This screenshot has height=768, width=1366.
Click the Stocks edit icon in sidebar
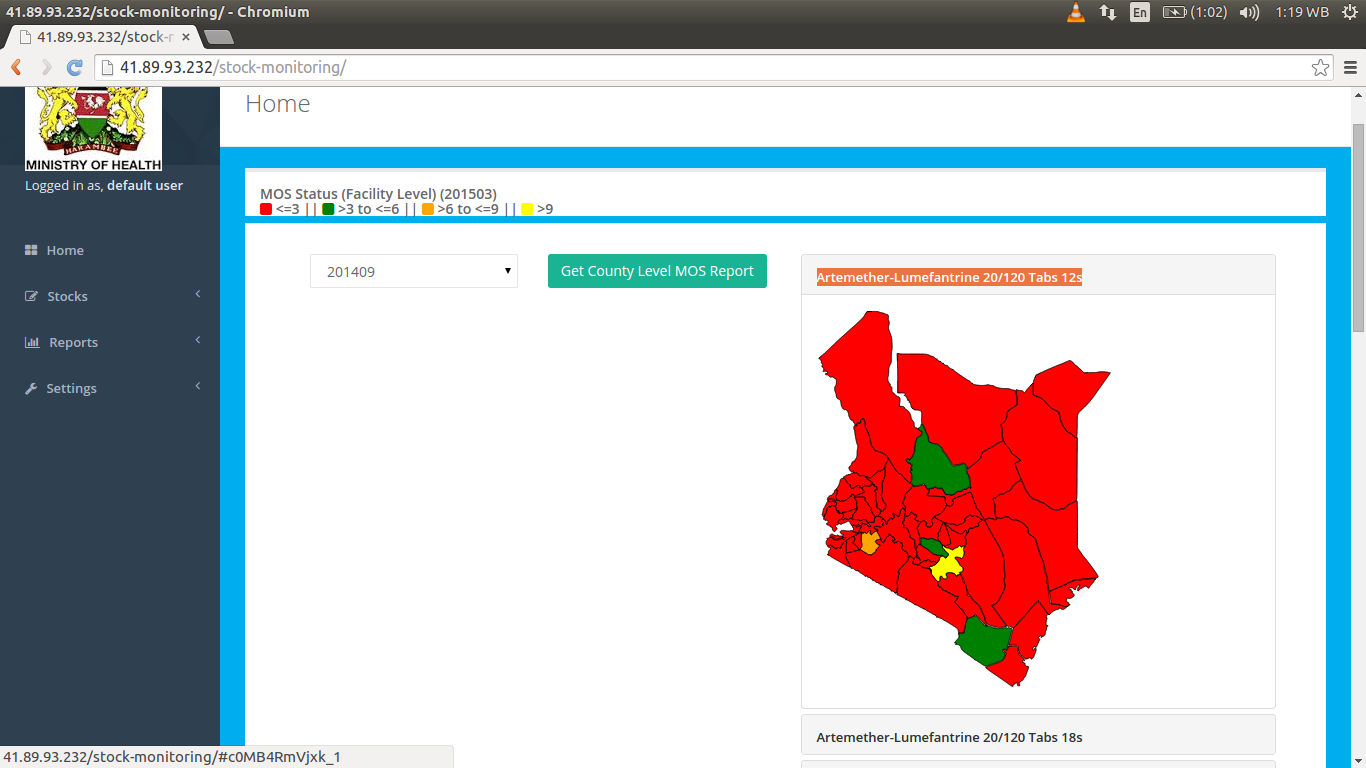click(31, 296)
